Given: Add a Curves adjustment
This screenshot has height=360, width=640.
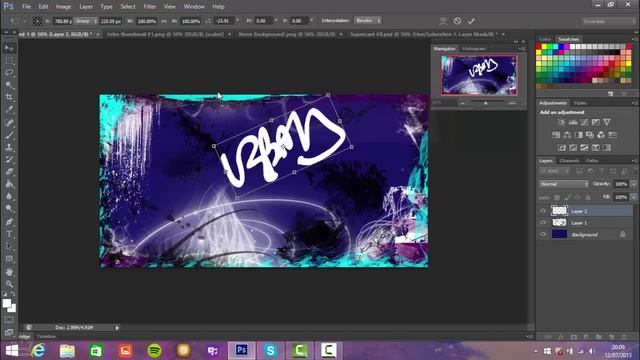Looking at the screenshot, I should (584, 122).
